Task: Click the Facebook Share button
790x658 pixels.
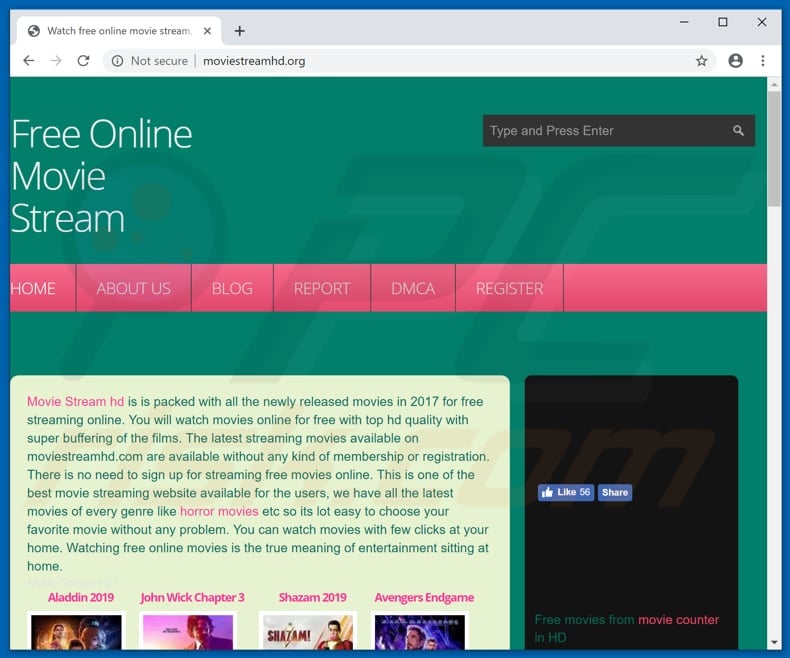Action: (x=615, y=492)
